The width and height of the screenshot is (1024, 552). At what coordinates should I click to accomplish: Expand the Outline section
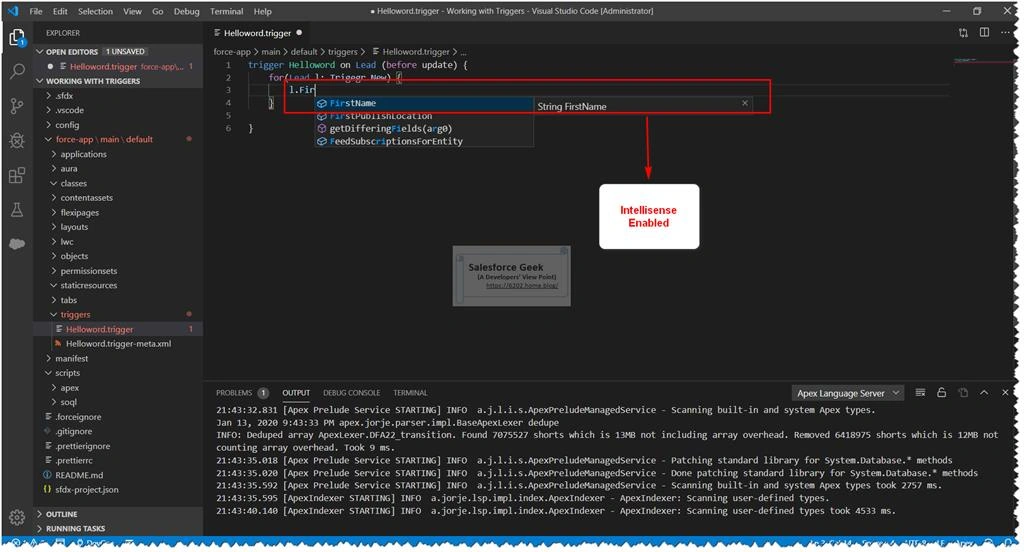click(x=118, y=514)
